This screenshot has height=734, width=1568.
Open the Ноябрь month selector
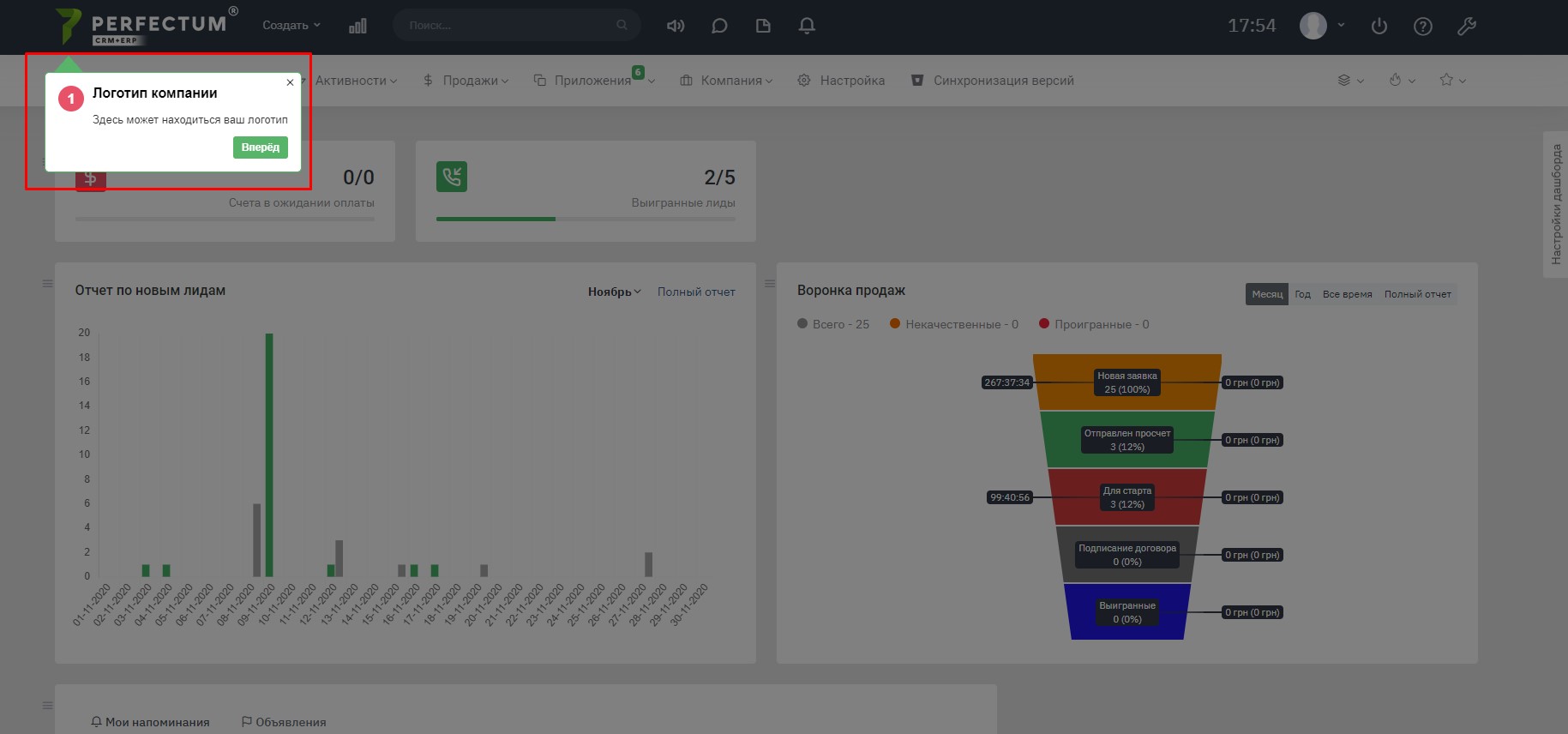614,292
